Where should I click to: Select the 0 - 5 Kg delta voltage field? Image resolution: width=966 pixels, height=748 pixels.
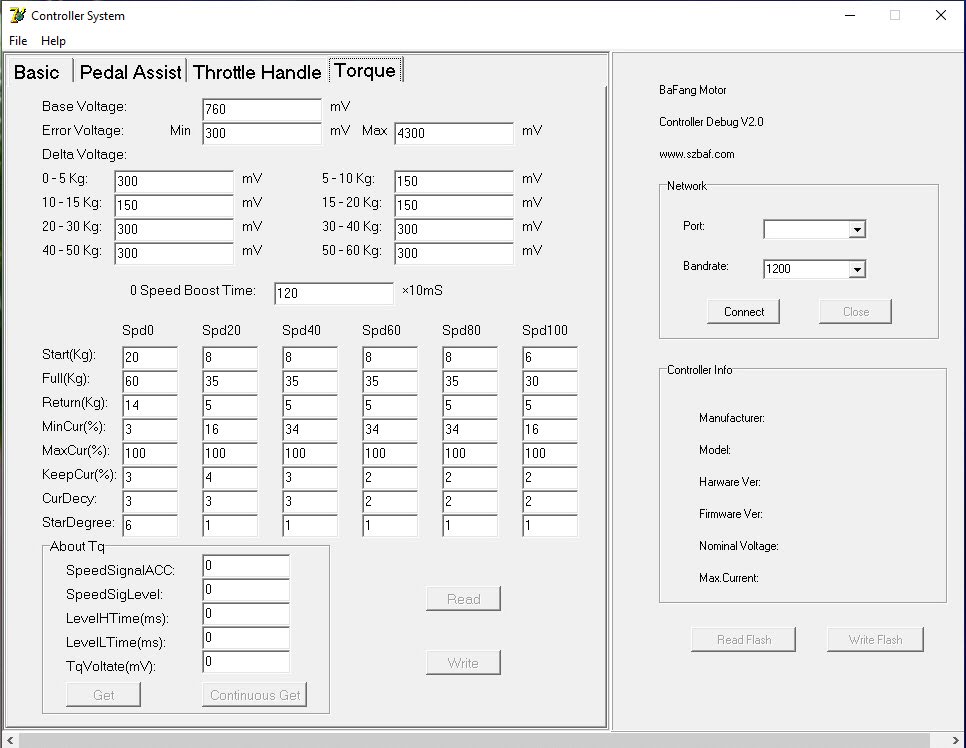(x=173, y=181)
